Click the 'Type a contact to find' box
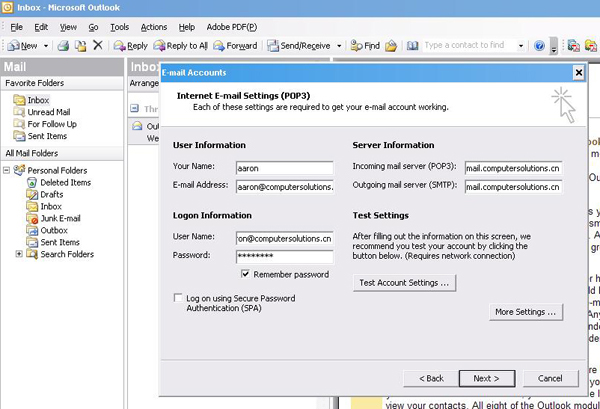Image resolution: width=600 pixels, height=409 pixels. tap(469, 46)
